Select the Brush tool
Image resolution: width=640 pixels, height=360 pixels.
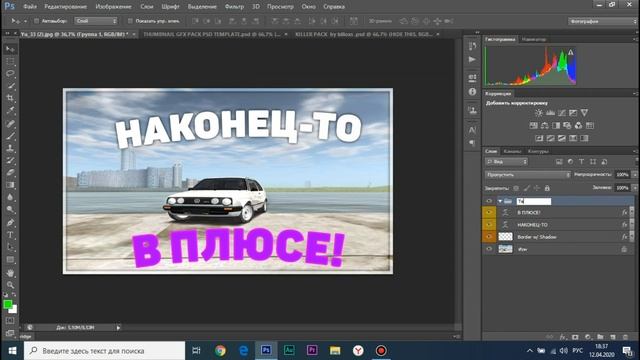click(x=10, y=136)
